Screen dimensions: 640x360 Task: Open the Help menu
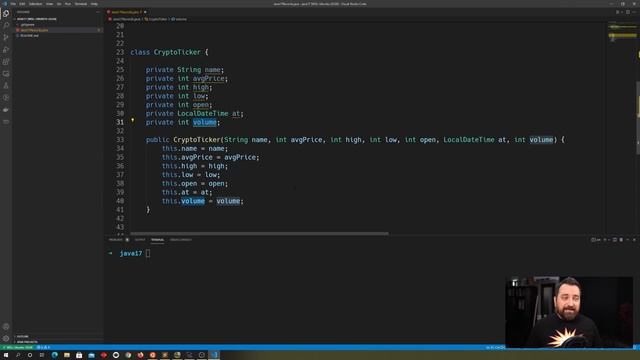click(x=94, y=4)
